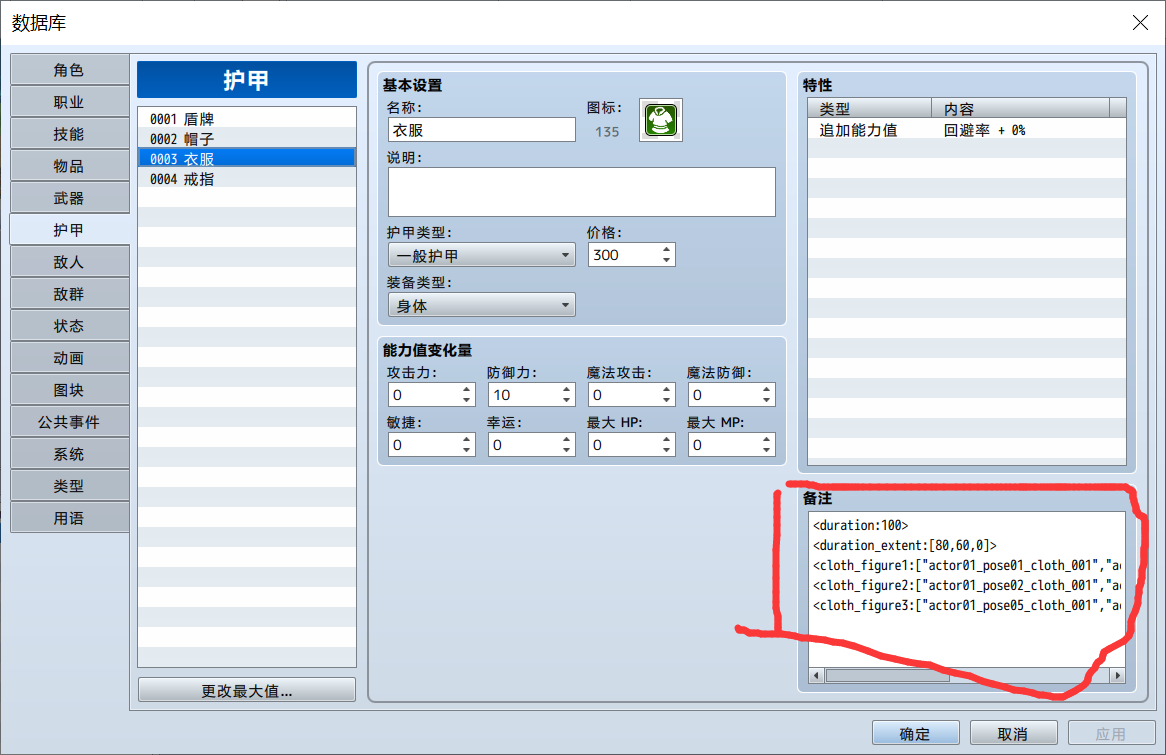Increase 魔法防御 with the up arrow
Screen dimensions: 1166x755
click(767, 389)
